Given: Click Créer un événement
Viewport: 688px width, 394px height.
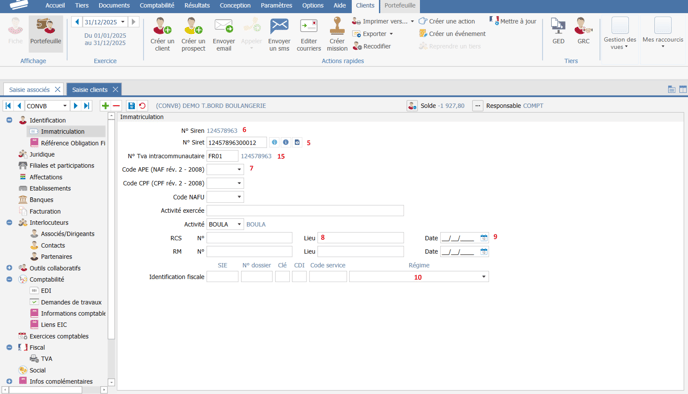Looking at the screenshot, I should click(x=452, y=33).
